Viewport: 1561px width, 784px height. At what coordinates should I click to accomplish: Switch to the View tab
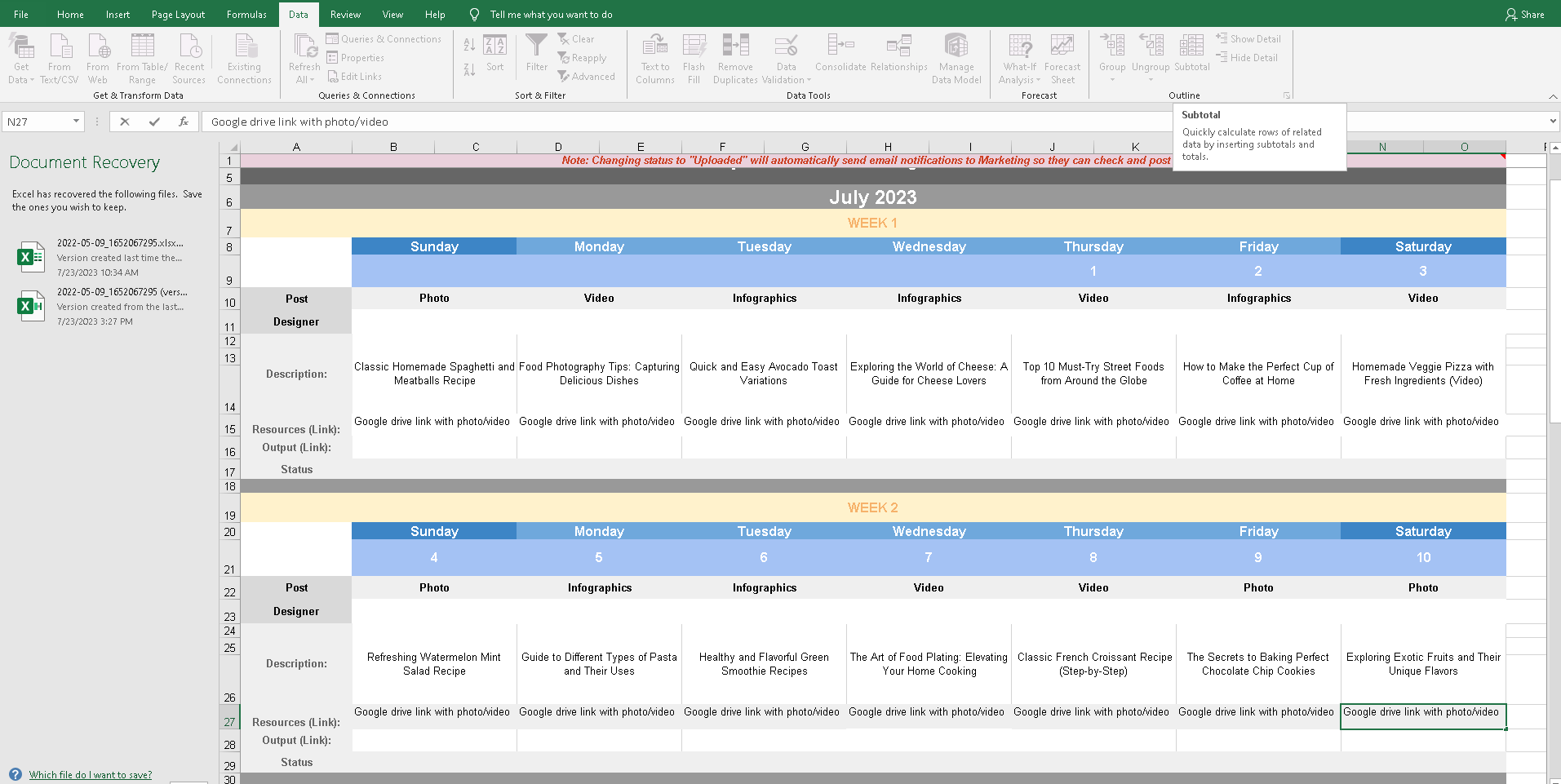click(x=392, y=14)
